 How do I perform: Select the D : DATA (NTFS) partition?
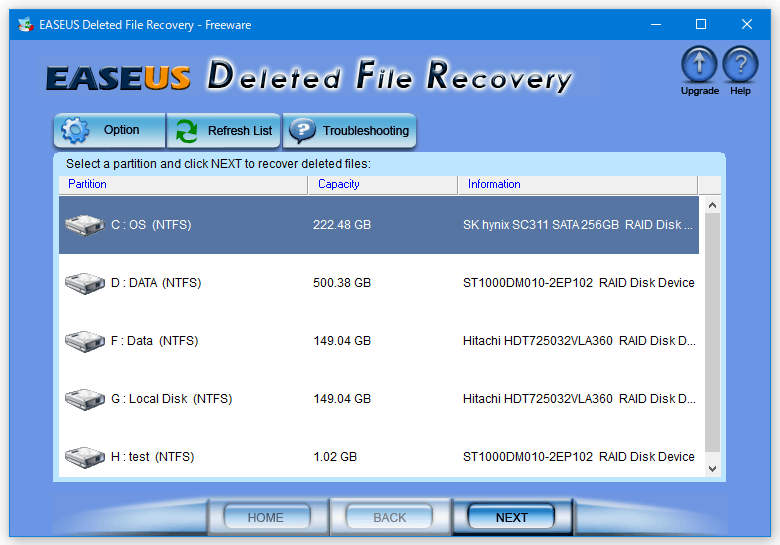[x=379, y=283]
